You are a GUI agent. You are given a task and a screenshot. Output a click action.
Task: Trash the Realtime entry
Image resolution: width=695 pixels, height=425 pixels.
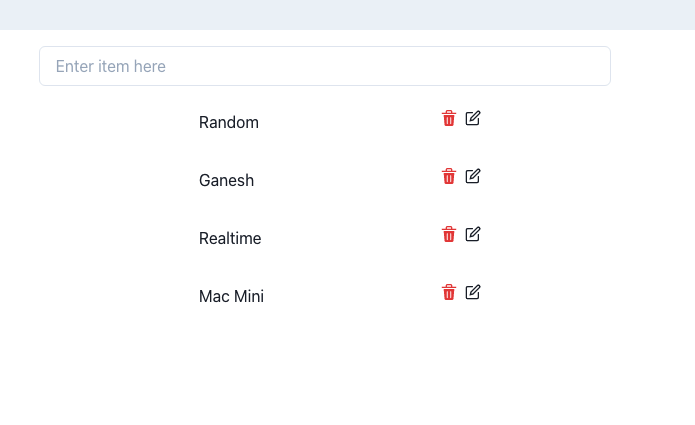pos(449,234)
